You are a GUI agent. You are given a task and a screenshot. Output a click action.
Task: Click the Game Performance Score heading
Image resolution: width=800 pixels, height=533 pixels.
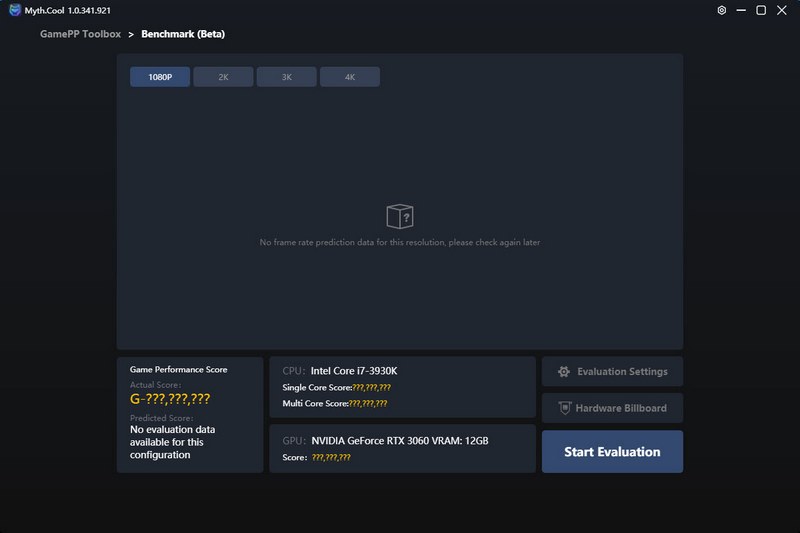179,369
